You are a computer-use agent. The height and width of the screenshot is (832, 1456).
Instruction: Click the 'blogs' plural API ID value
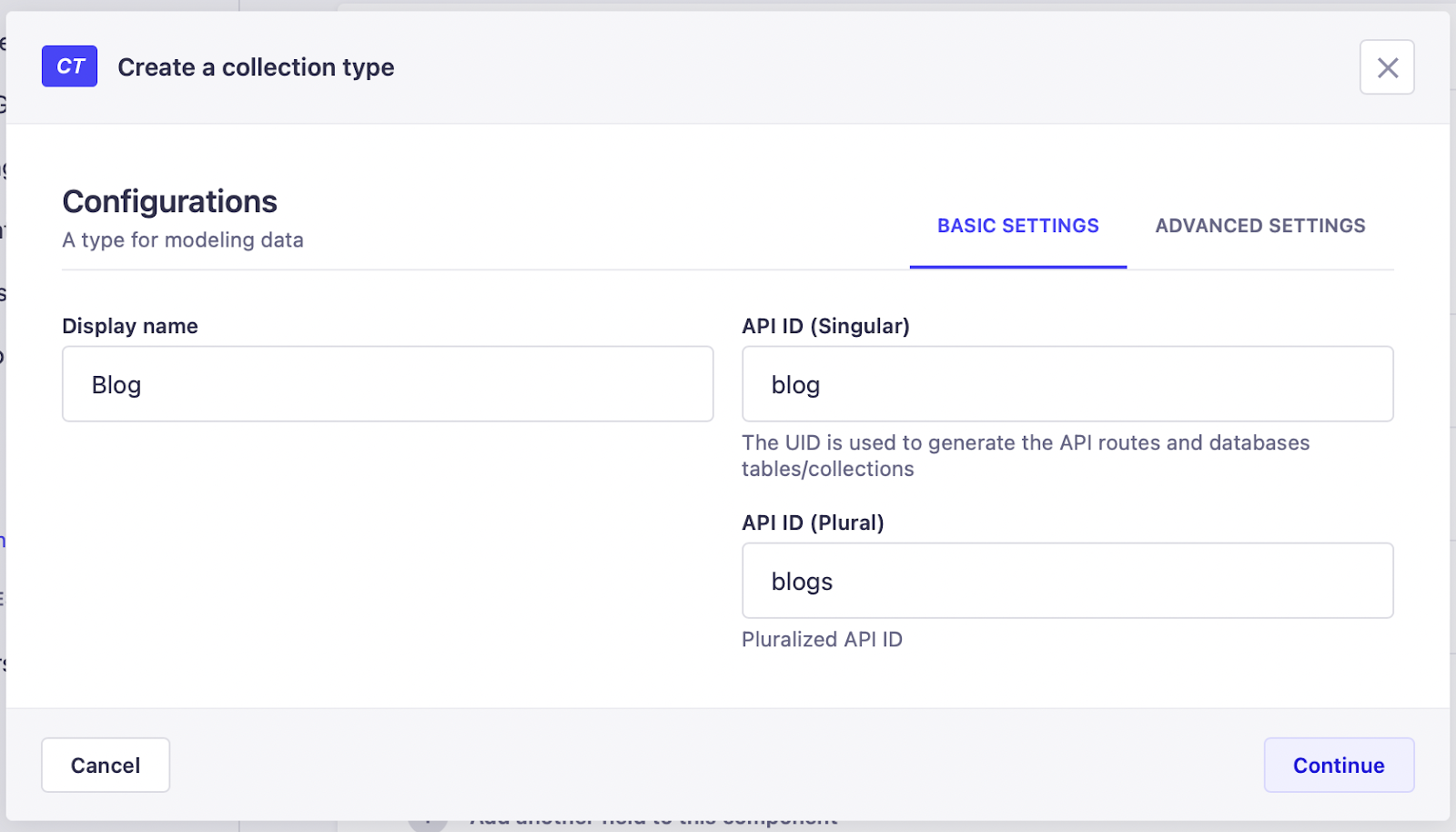pos(802,581)
